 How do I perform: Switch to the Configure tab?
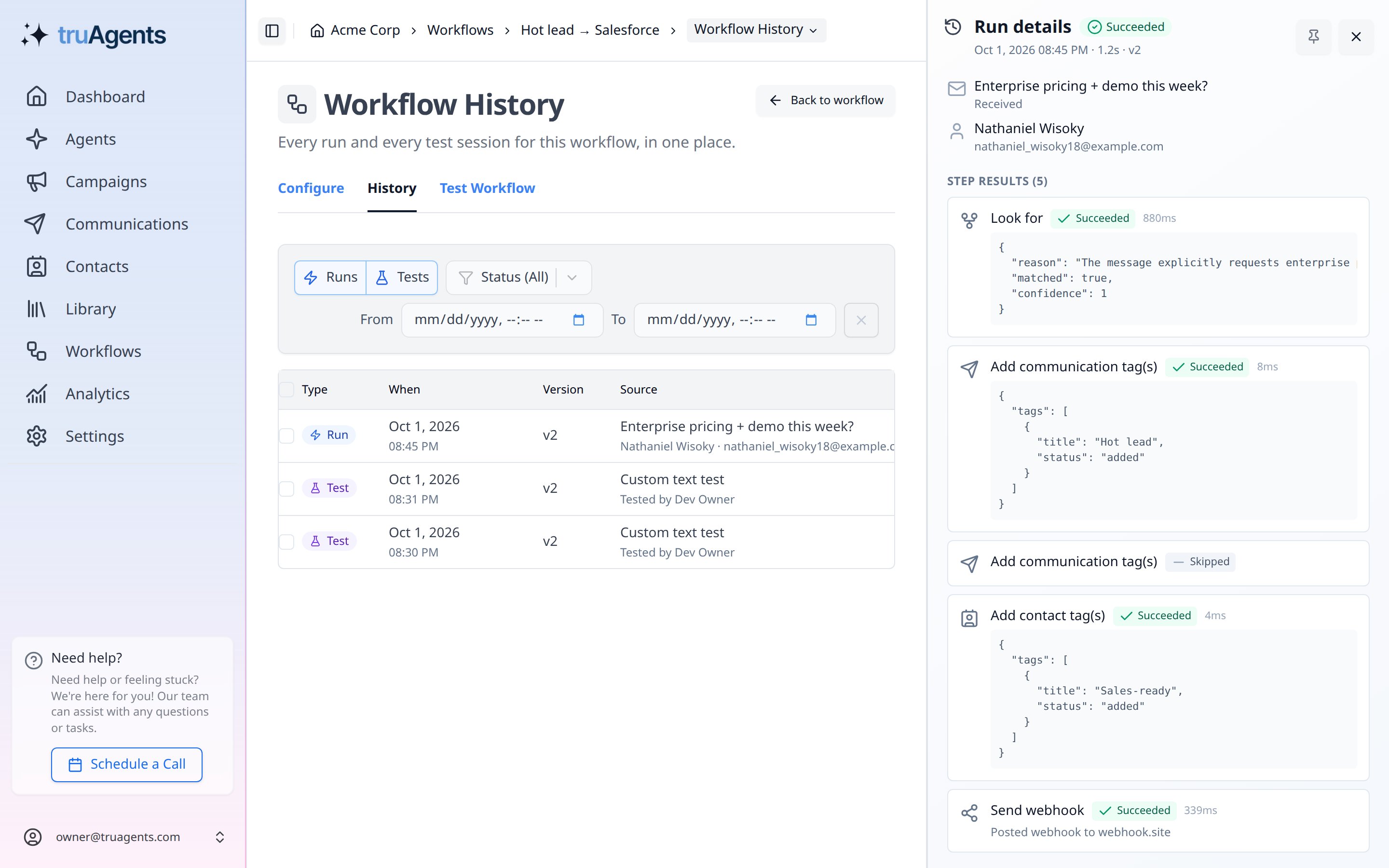click(x=311, y=188)
